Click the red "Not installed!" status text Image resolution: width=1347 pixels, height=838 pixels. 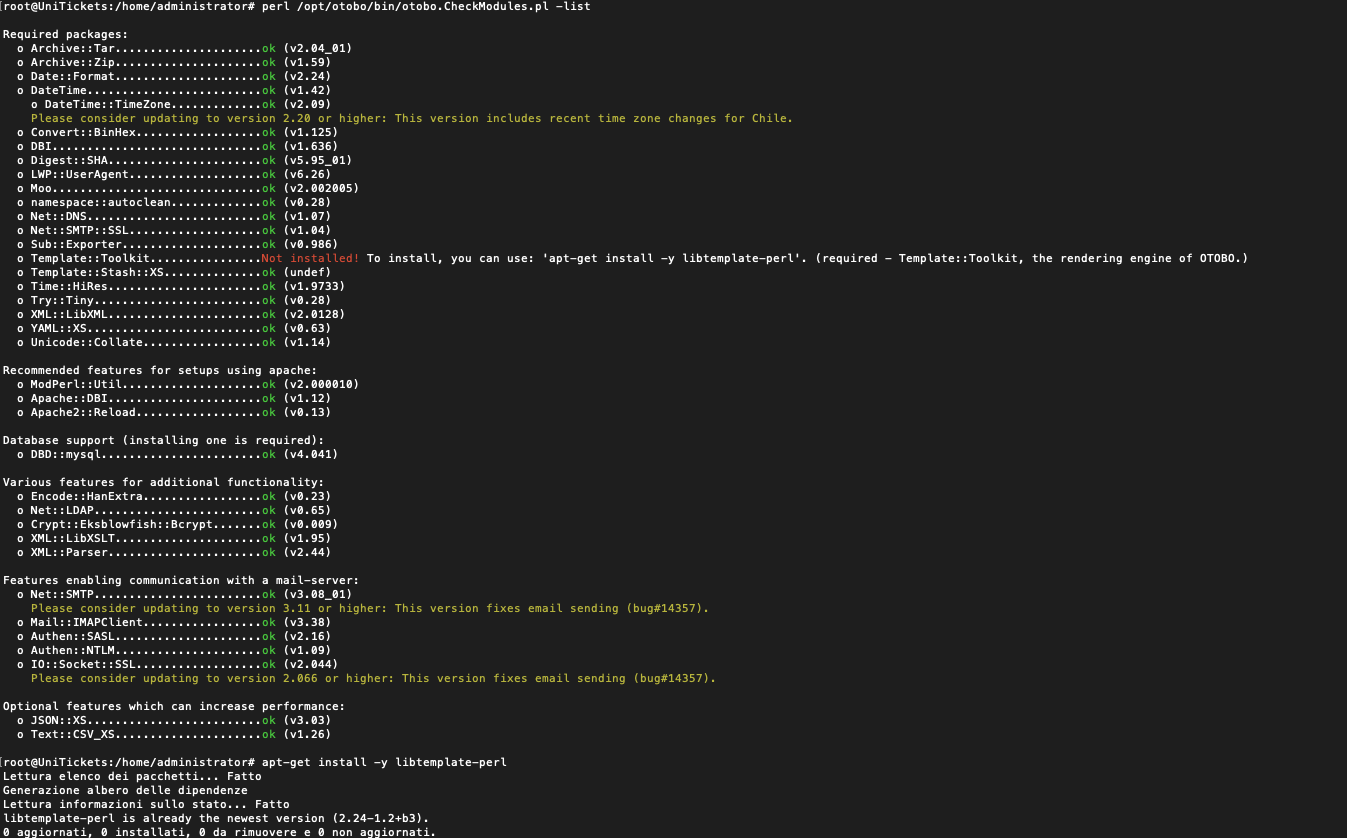(310, 258)
